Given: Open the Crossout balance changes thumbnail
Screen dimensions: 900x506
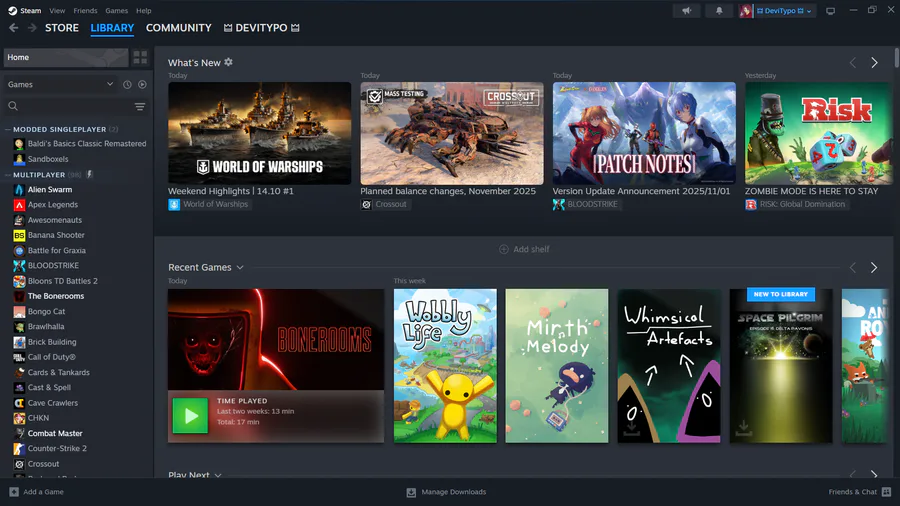Looking at the screenshot, I should tap(452, 133).
